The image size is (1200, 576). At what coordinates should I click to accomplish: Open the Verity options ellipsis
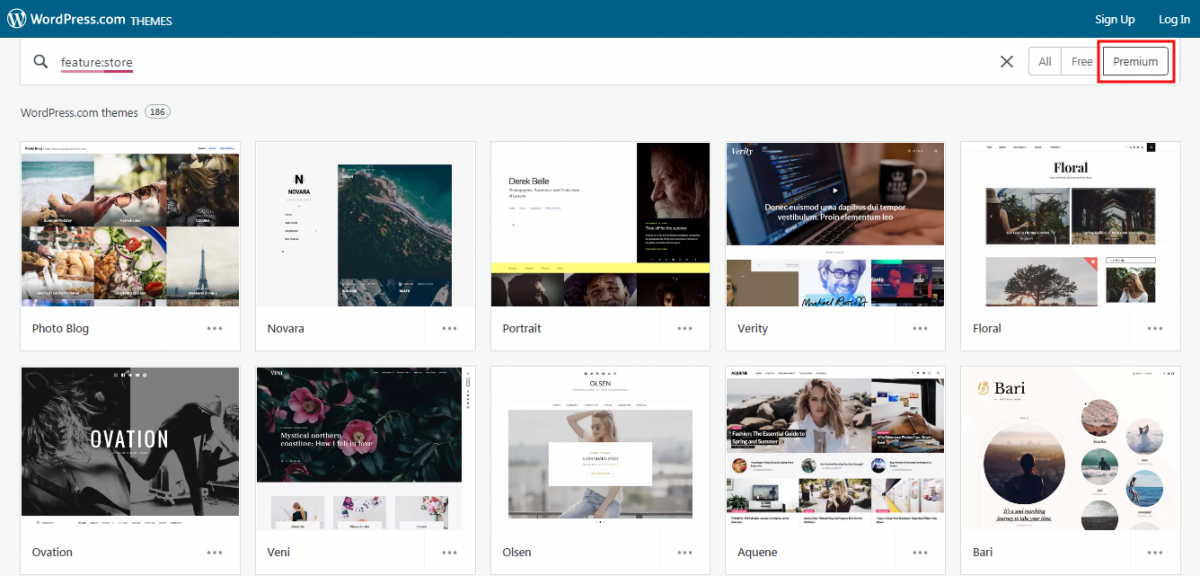click(920, 328)
